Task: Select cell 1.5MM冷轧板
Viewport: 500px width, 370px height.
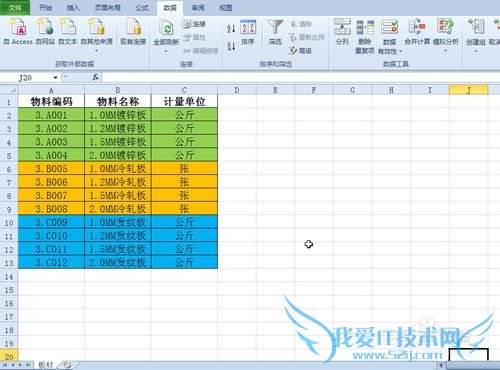Action: [x=118, y=196]
